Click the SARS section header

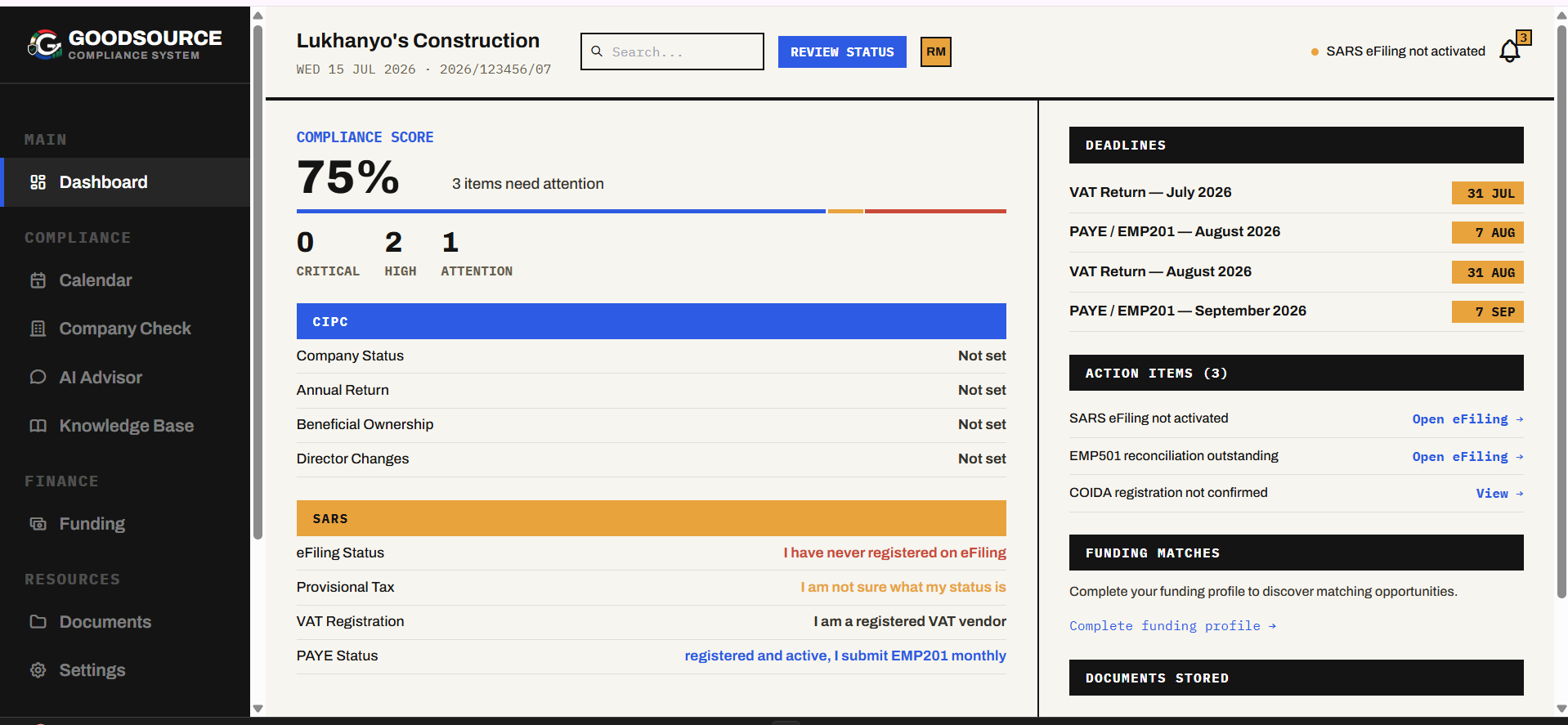pyautogui.click(x=651, y=518)
